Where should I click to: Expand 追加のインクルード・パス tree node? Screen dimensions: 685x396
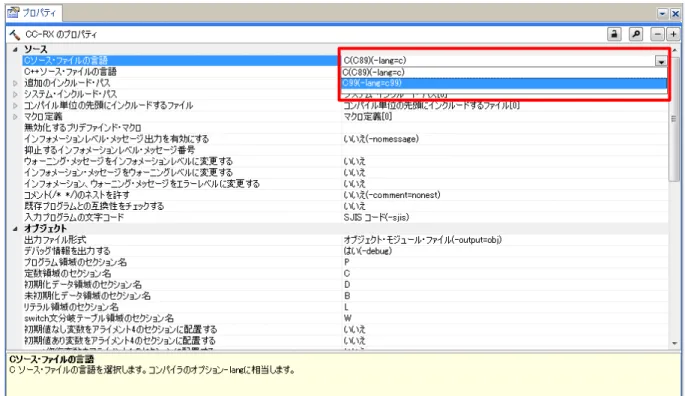15,83
